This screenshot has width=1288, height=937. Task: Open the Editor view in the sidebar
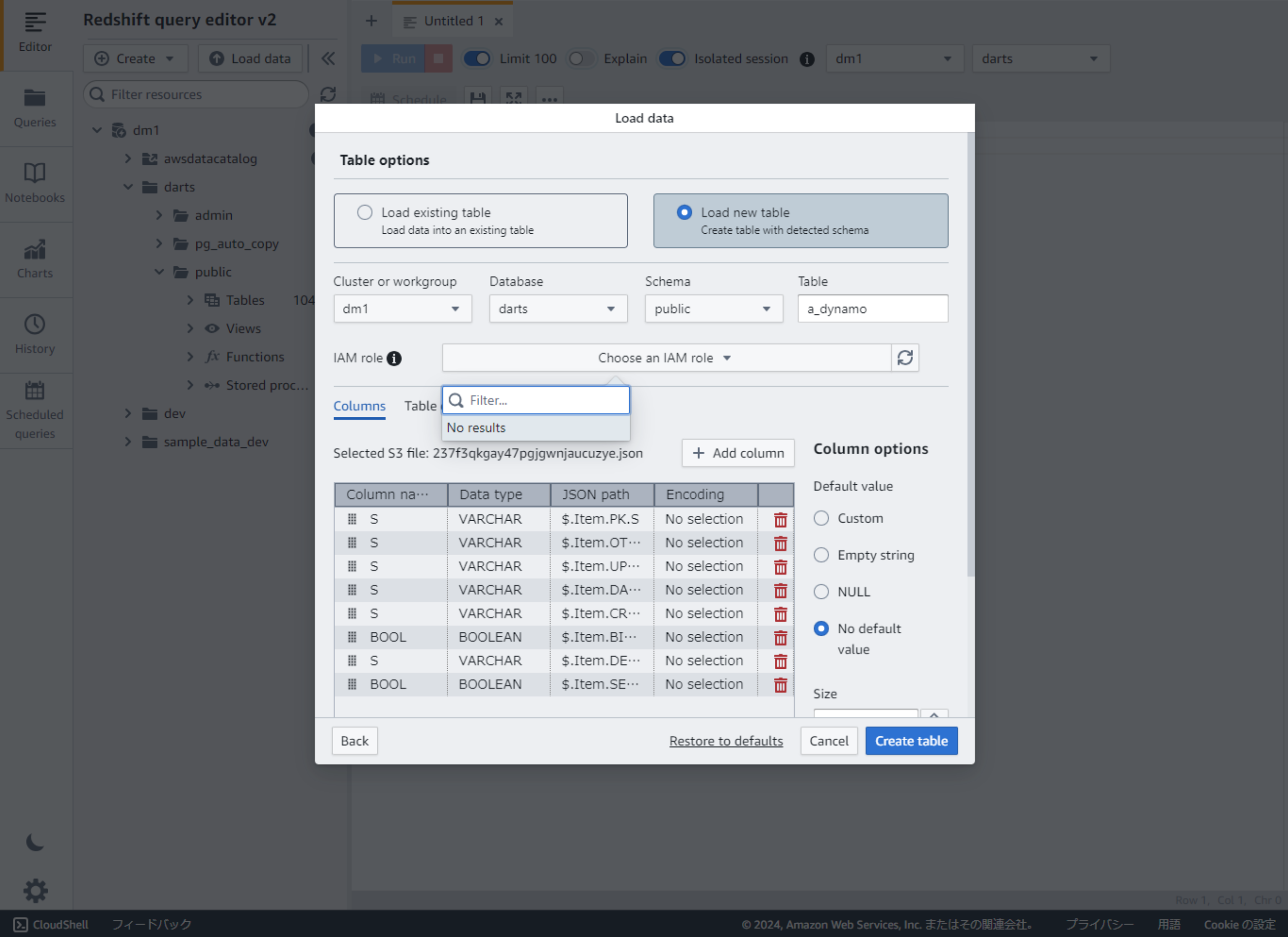(34, 33)
